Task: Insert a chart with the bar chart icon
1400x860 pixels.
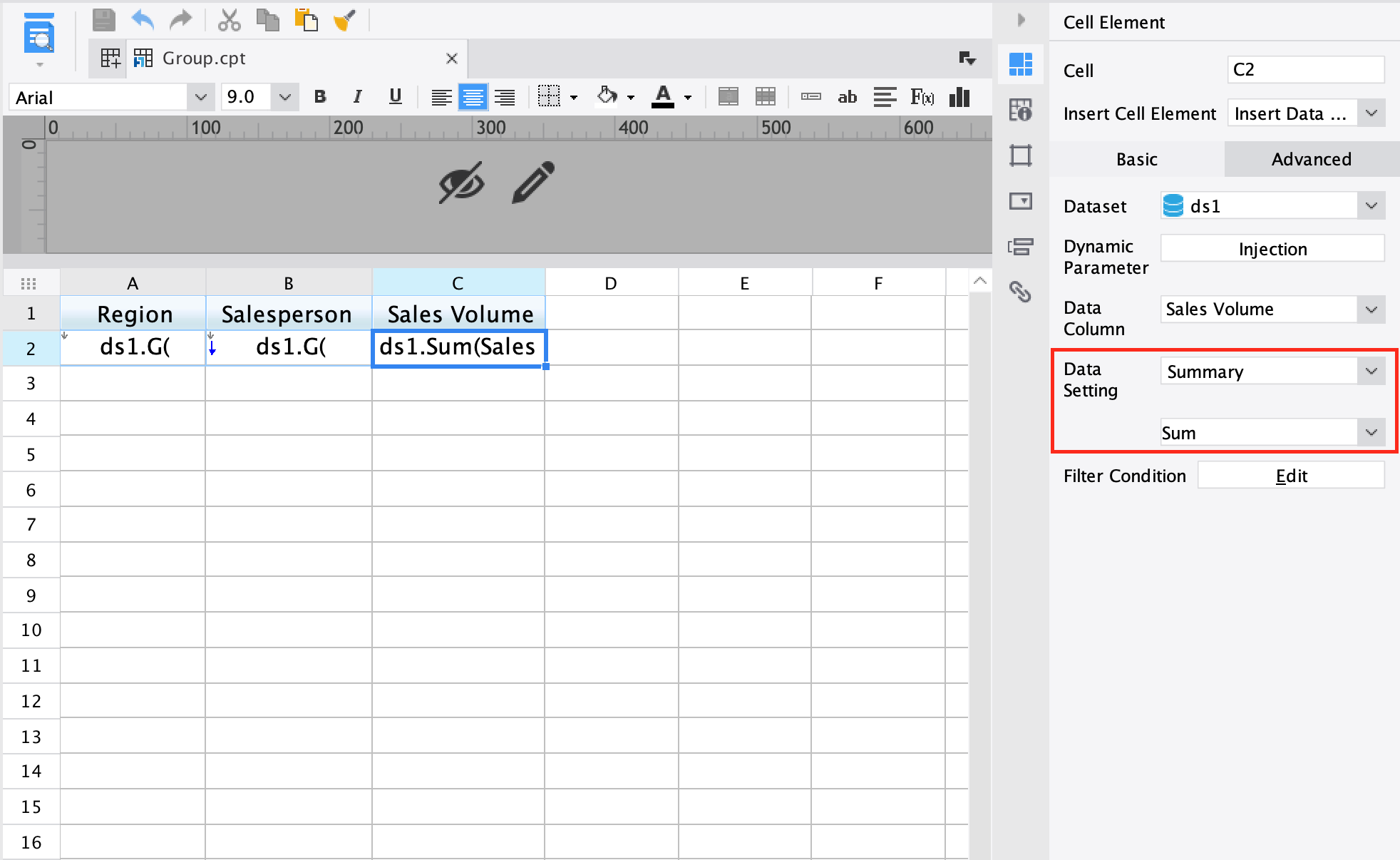Action: (x=959, y=97)
